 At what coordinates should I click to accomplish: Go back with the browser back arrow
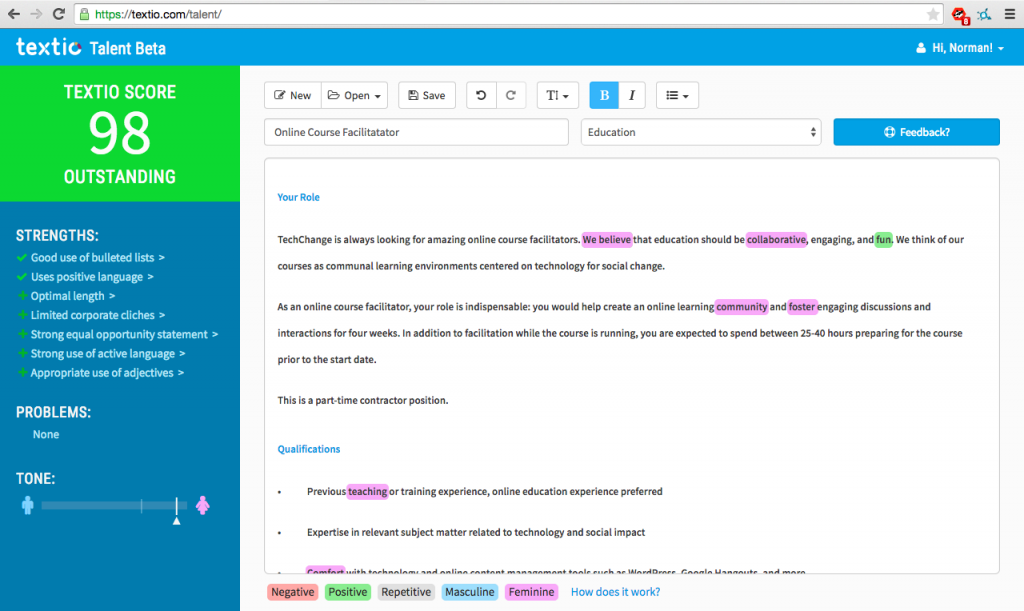coord(14,14)
